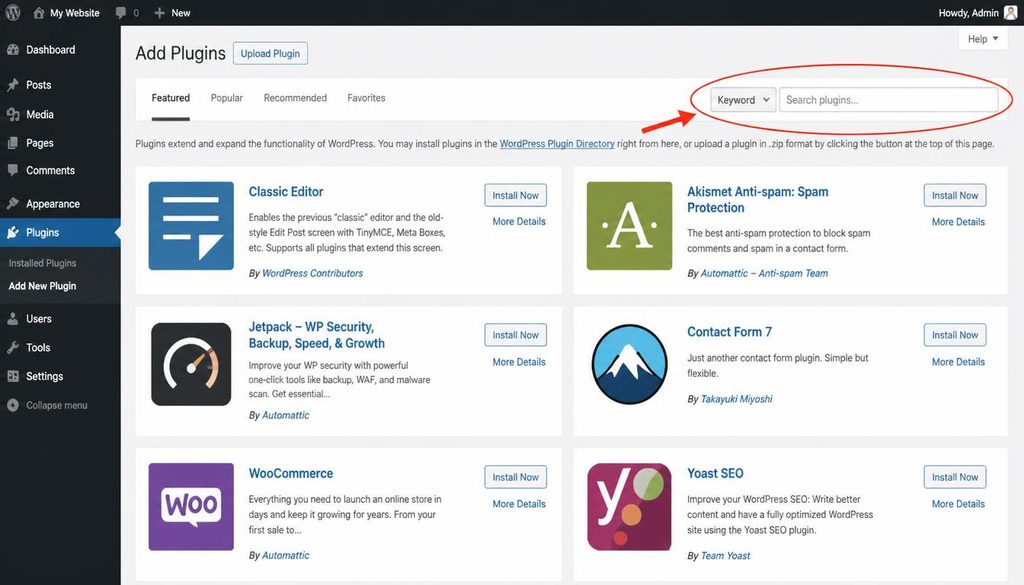
Task: Install the Classic Editor plugin
Action: coord(515,195)
